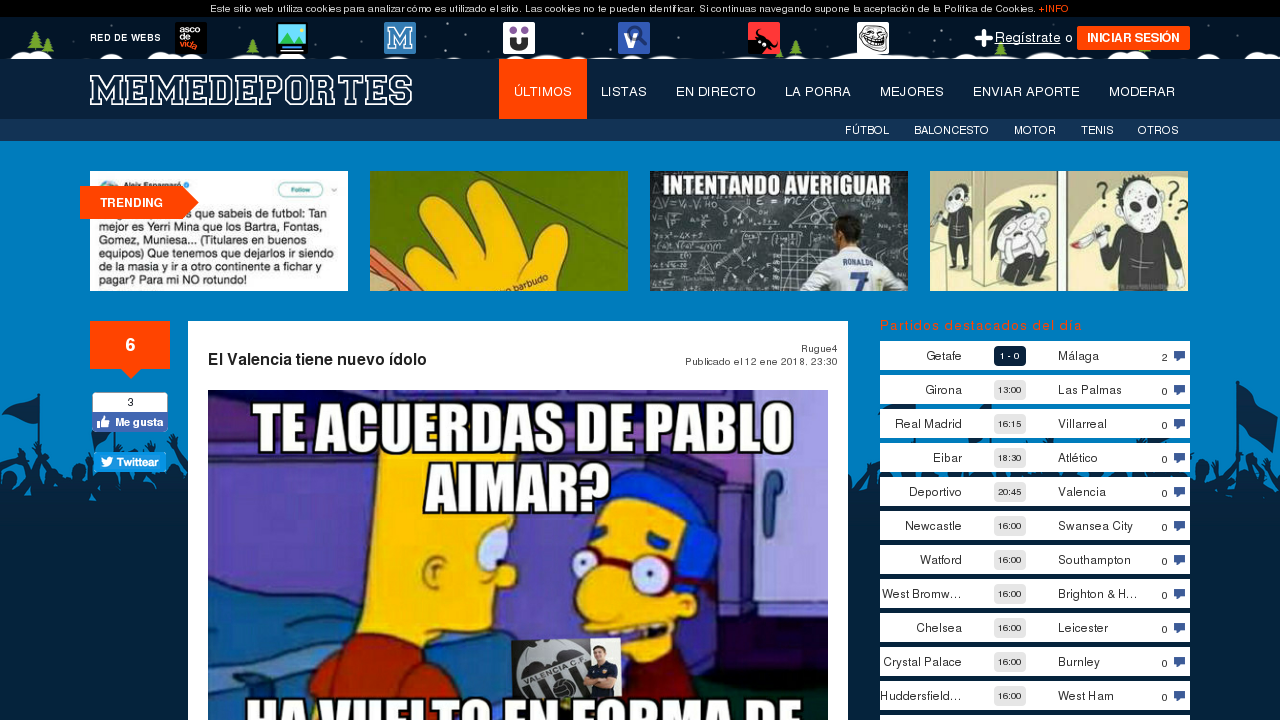
Task: Open comments for Newcastle vs Swansea City
Action: [x=1180, y=526]
